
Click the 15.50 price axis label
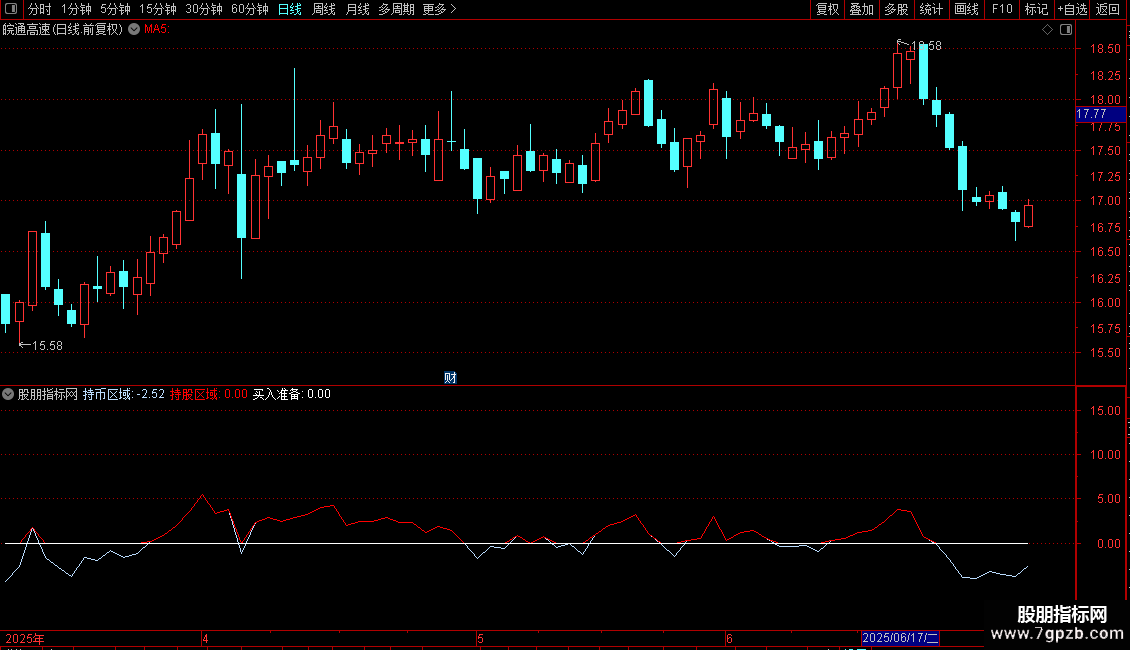[1105, 353]
